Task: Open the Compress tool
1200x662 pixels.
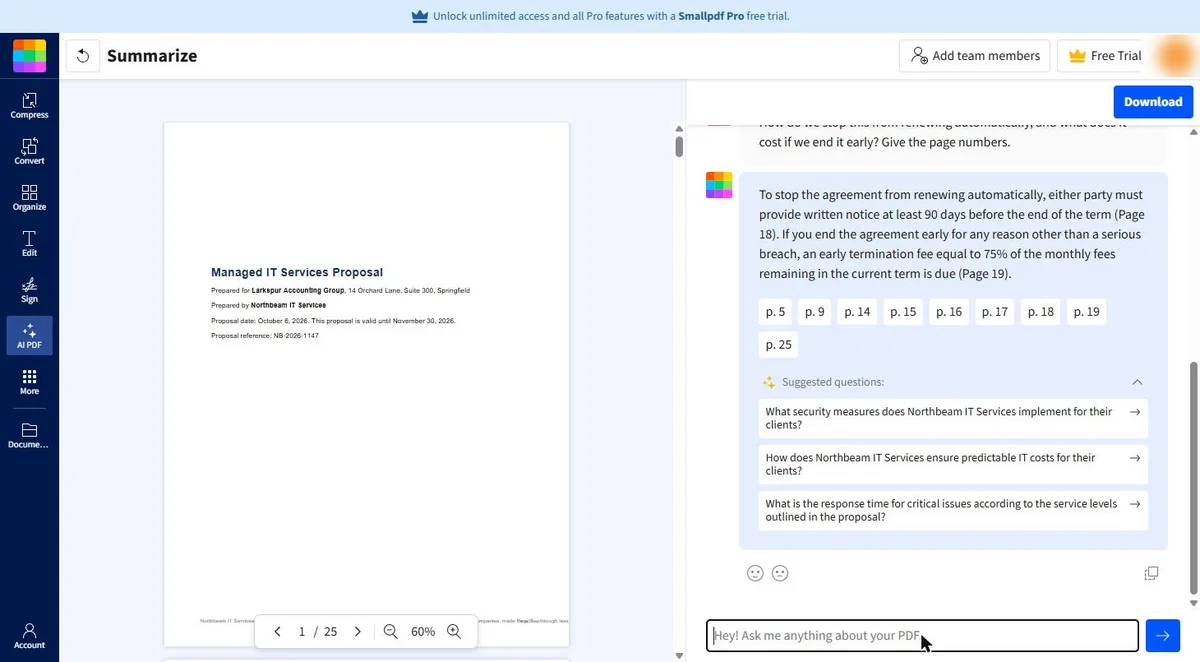Action: tap(29, 106)
